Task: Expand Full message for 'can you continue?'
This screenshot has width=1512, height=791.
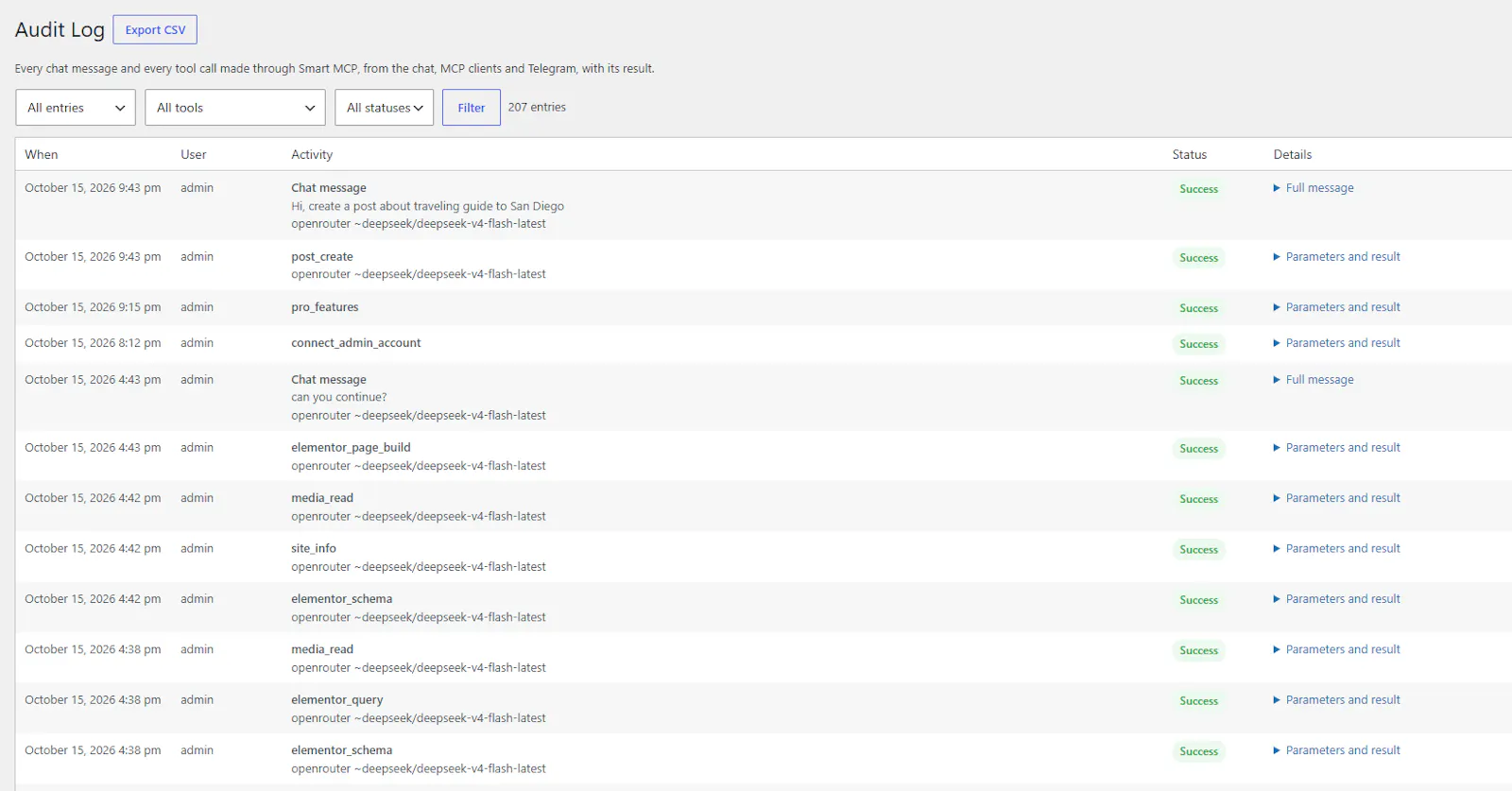Action: pyautogui.click(x=1314, y=380)
